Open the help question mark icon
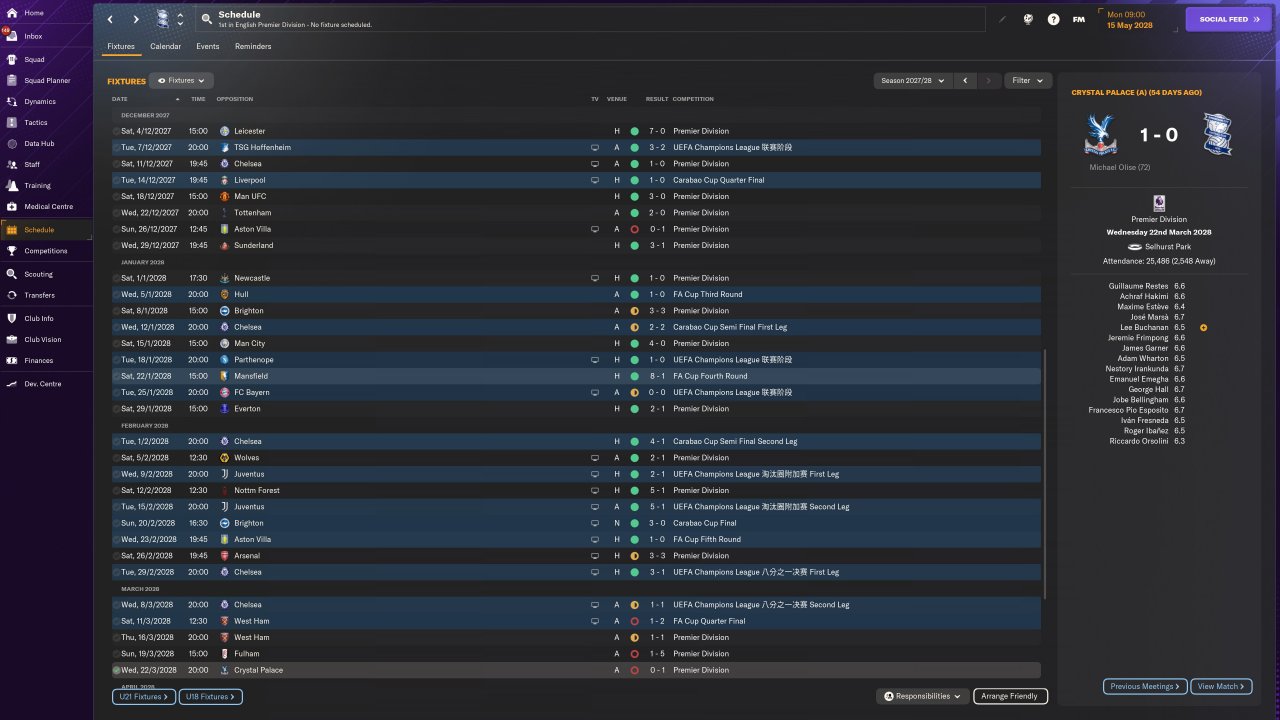 click(1053, 19)
